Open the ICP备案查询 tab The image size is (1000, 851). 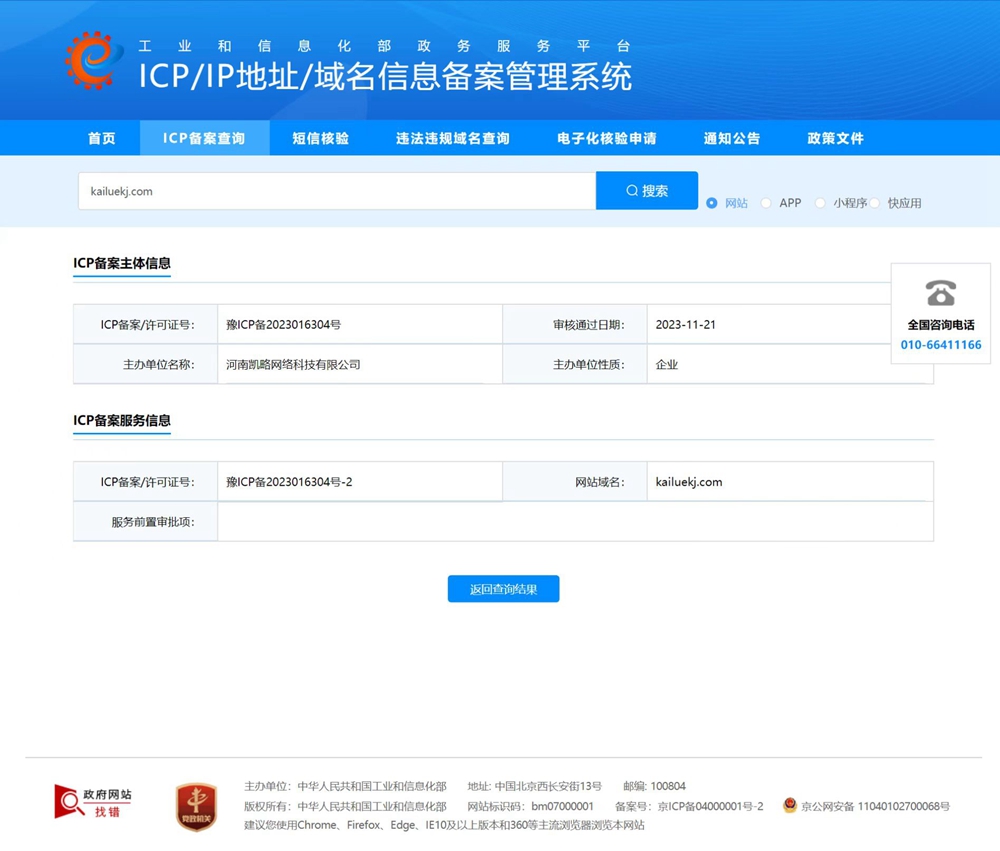tap(204, 138)
